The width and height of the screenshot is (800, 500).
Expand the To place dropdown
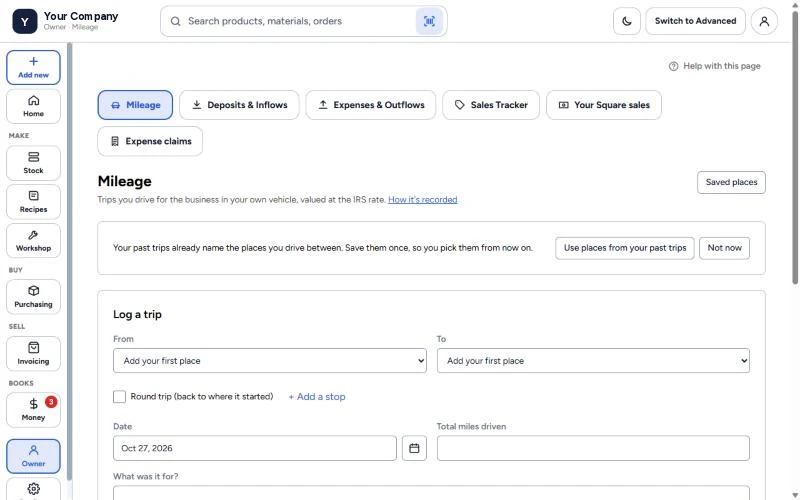coord(593,361)
